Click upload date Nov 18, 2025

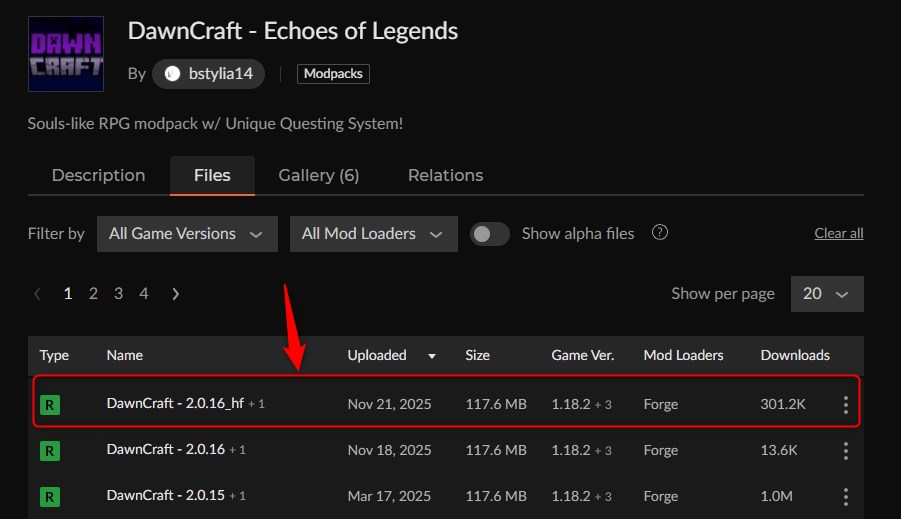click(390, 451)
